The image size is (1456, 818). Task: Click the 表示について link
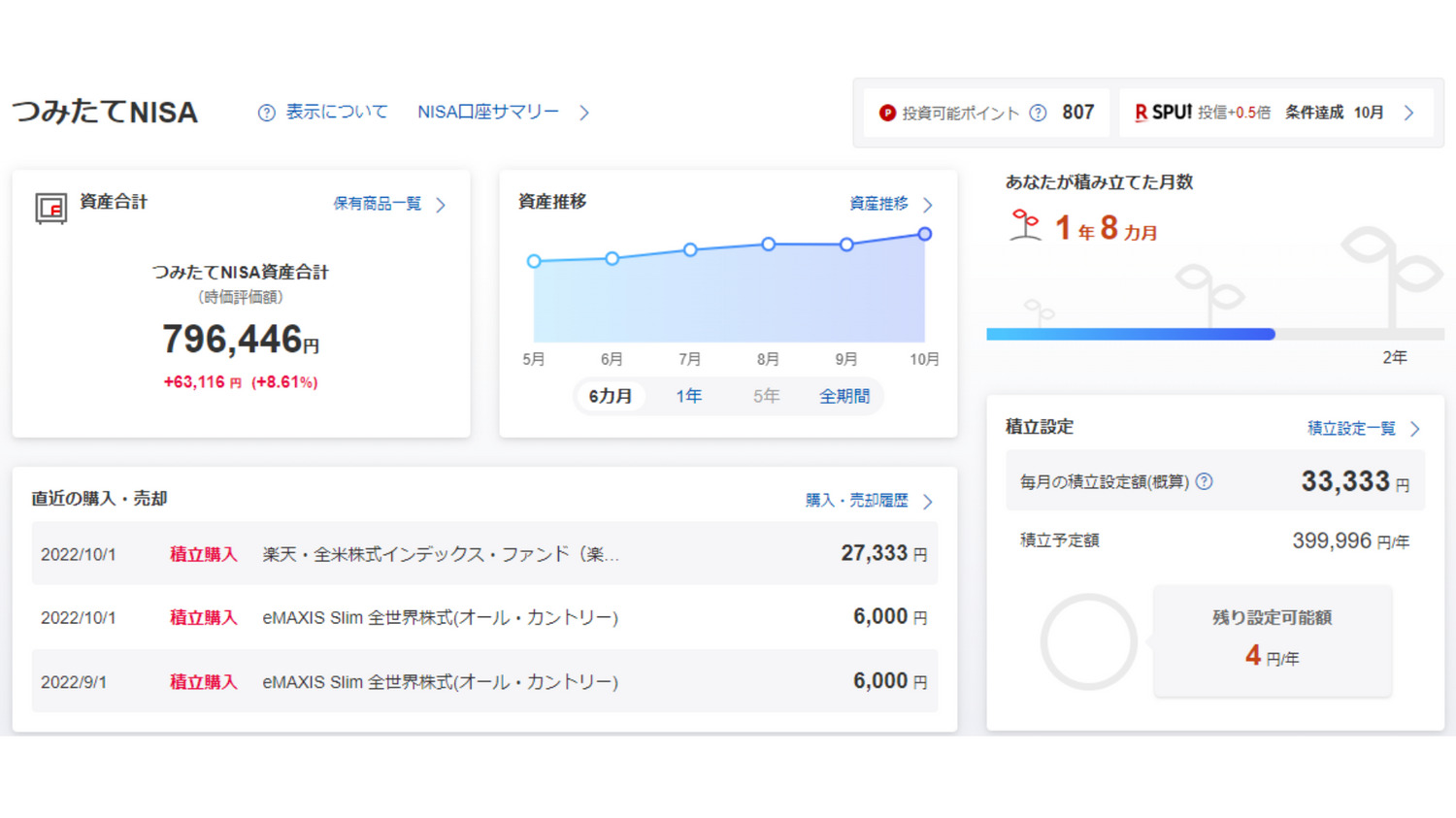pyautogui.click(x=336, y=113)
